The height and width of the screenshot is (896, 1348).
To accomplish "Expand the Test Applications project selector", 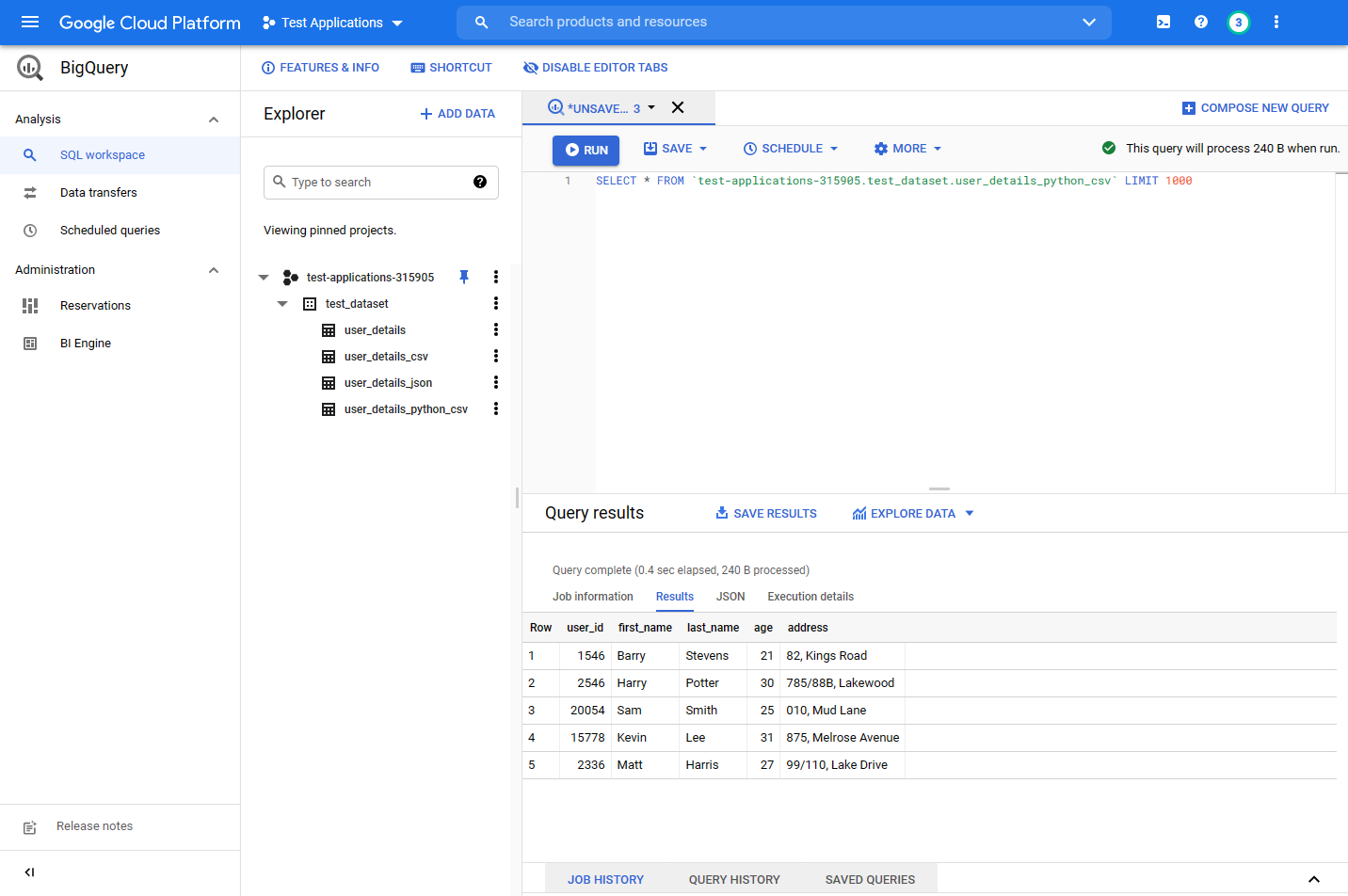I will click(333, 23).
